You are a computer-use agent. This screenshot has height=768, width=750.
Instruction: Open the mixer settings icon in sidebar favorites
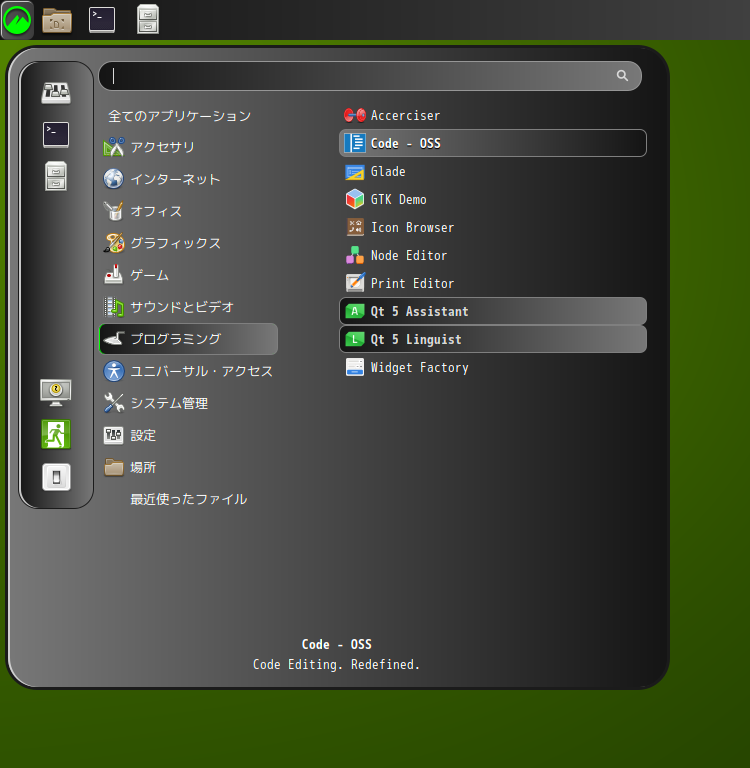click(x=56, y=93)
